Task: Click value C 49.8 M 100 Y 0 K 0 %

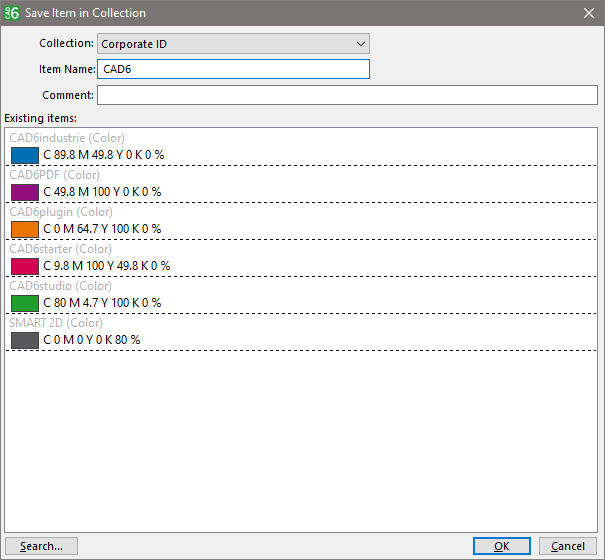Action: point(102,192)
